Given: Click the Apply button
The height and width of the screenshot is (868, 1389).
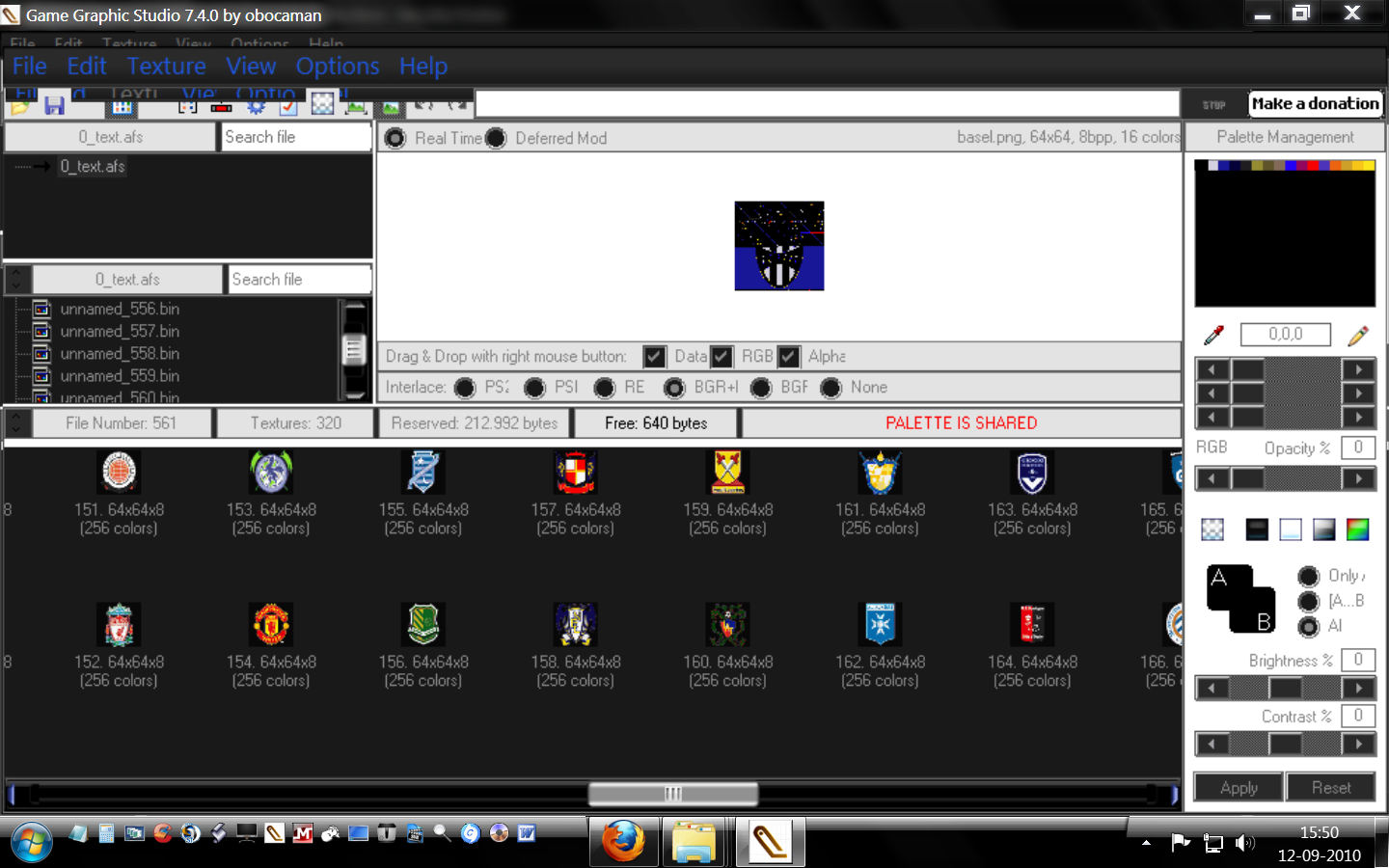Looking at the screenshot, I should pos(1239,788).
